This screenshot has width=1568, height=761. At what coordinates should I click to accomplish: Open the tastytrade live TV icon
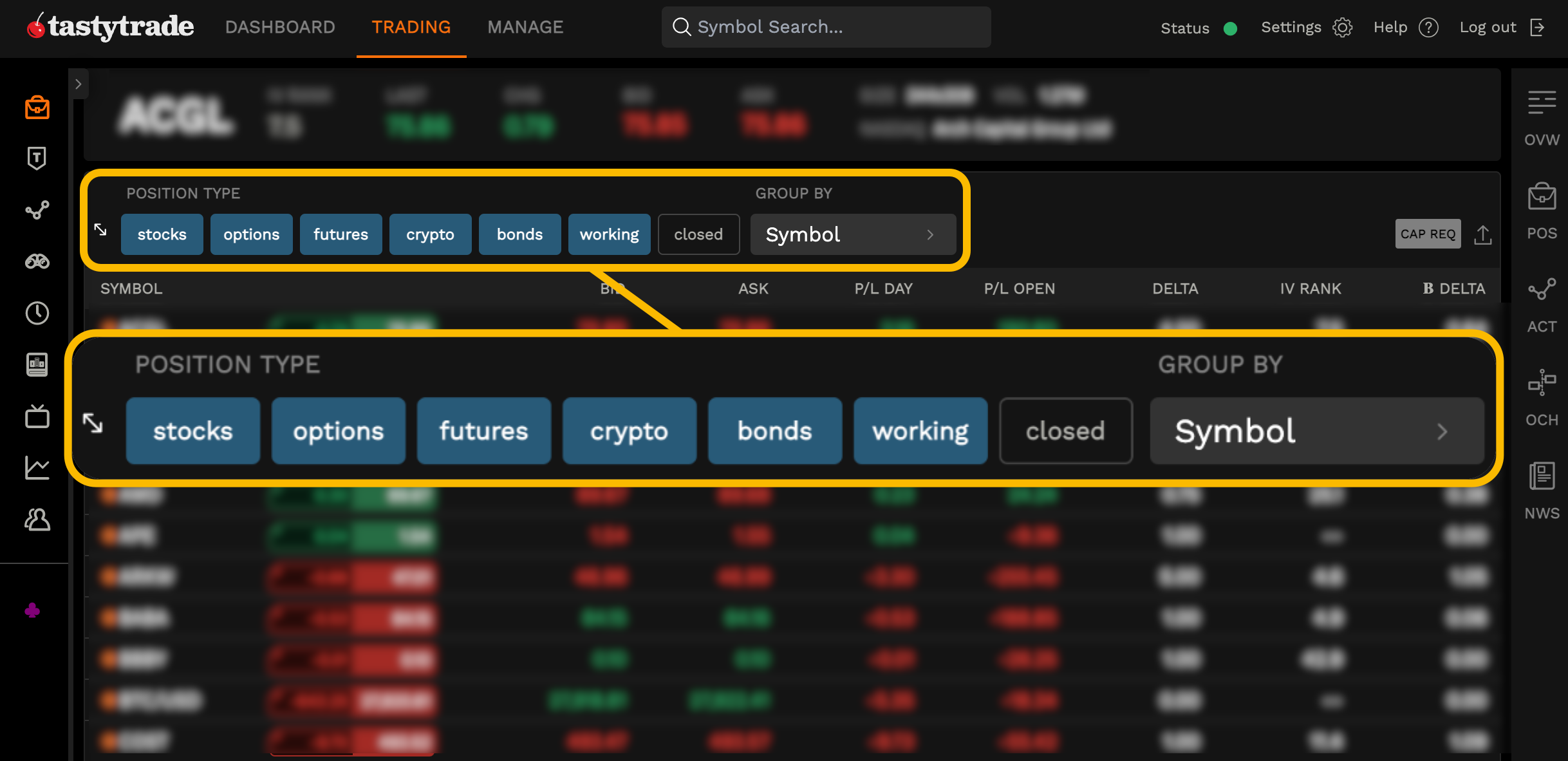(x=37, y=417)
